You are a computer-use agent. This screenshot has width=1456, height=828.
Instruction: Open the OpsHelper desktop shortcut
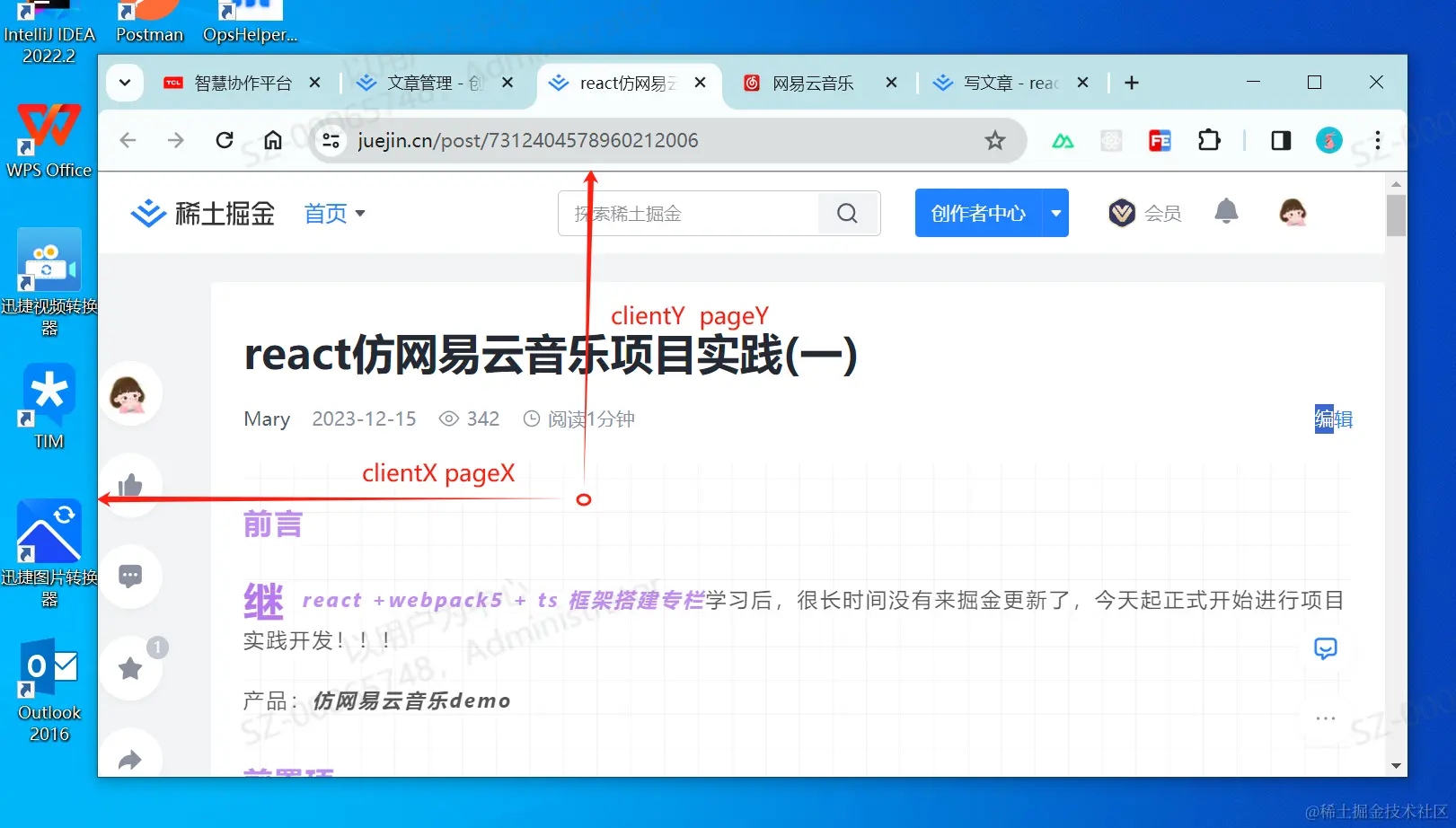250,23
